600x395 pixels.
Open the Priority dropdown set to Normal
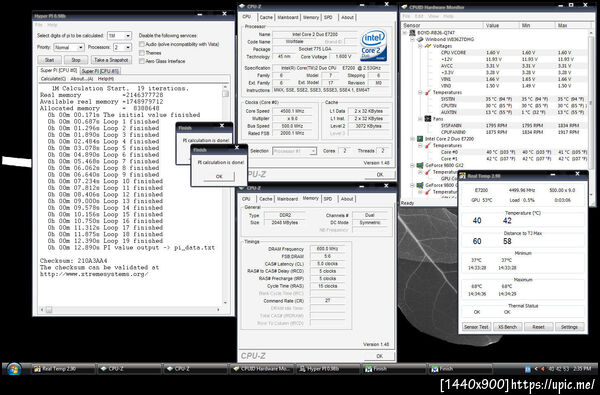click(80, 47)
